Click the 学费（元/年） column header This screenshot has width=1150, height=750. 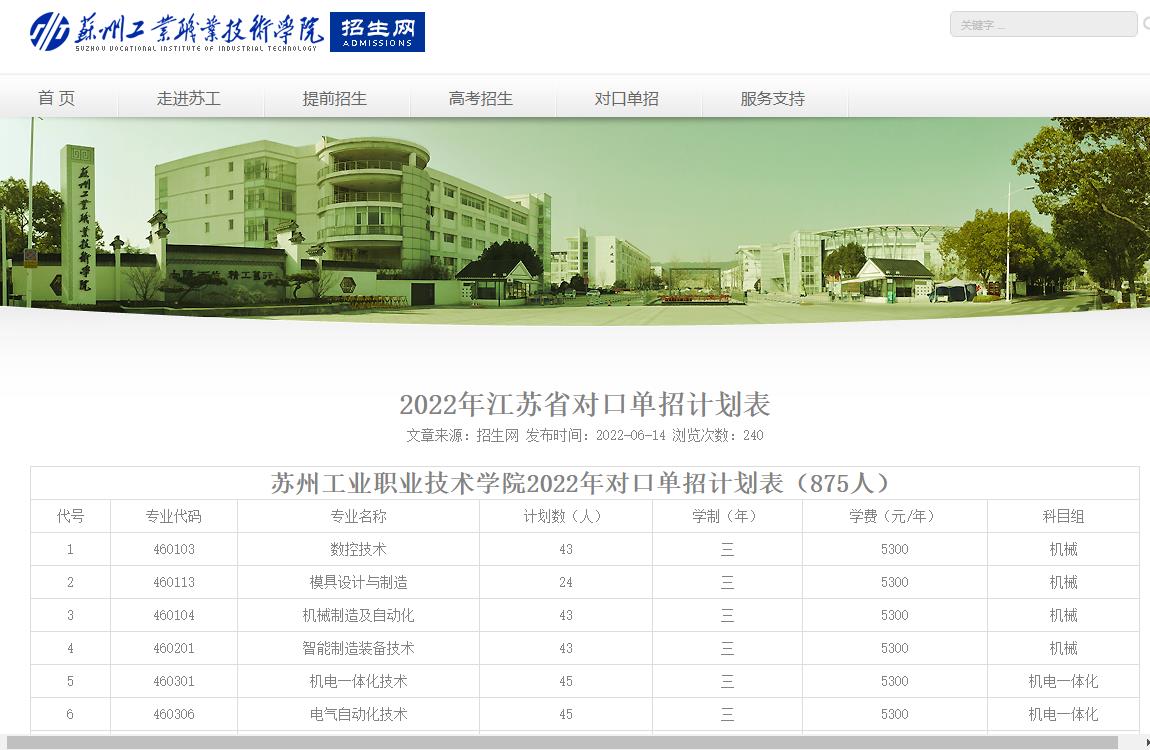[895, 516]
